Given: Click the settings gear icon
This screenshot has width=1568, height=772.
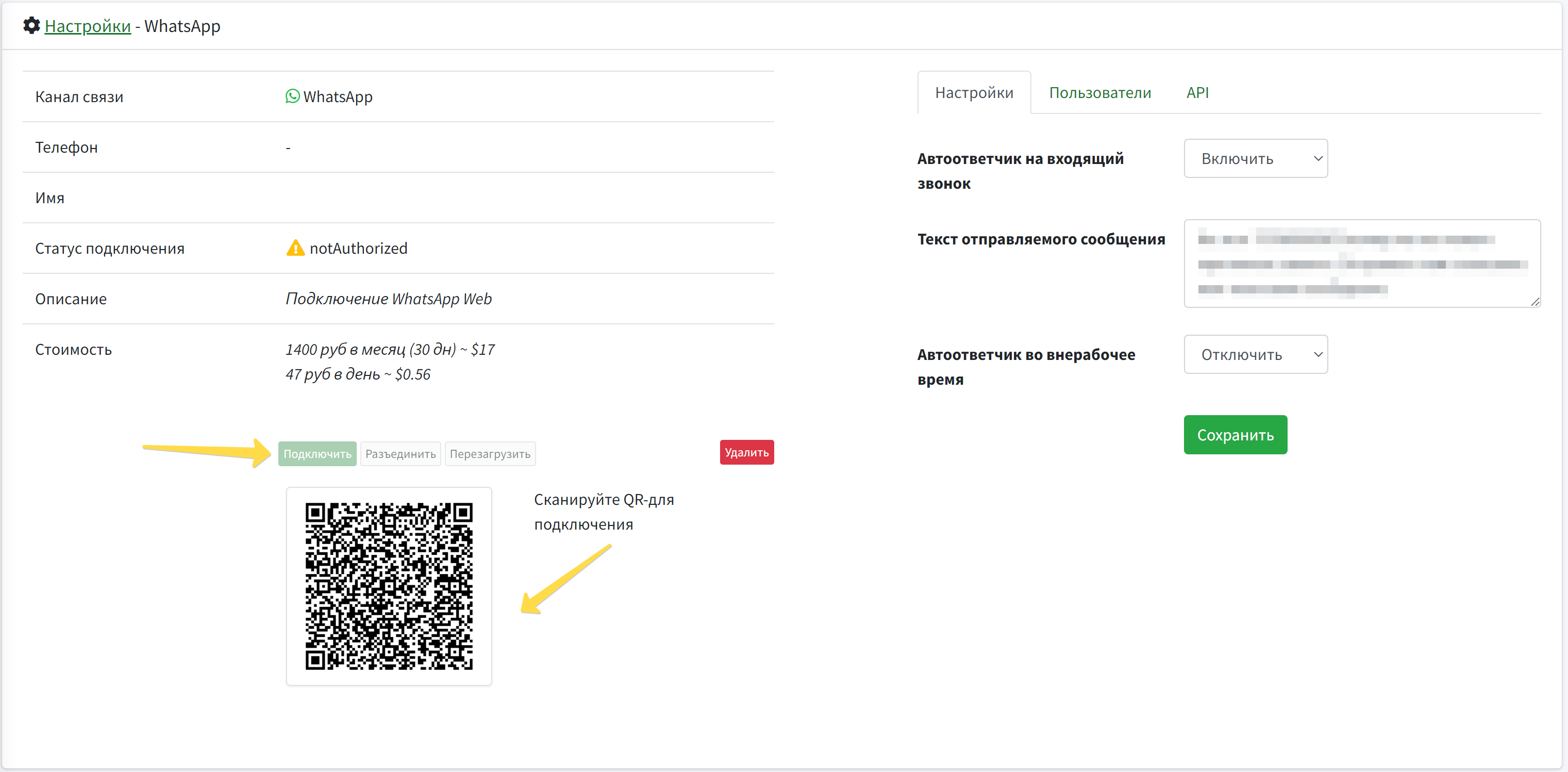Looking at the screenshot, I should tap(31, 26).
